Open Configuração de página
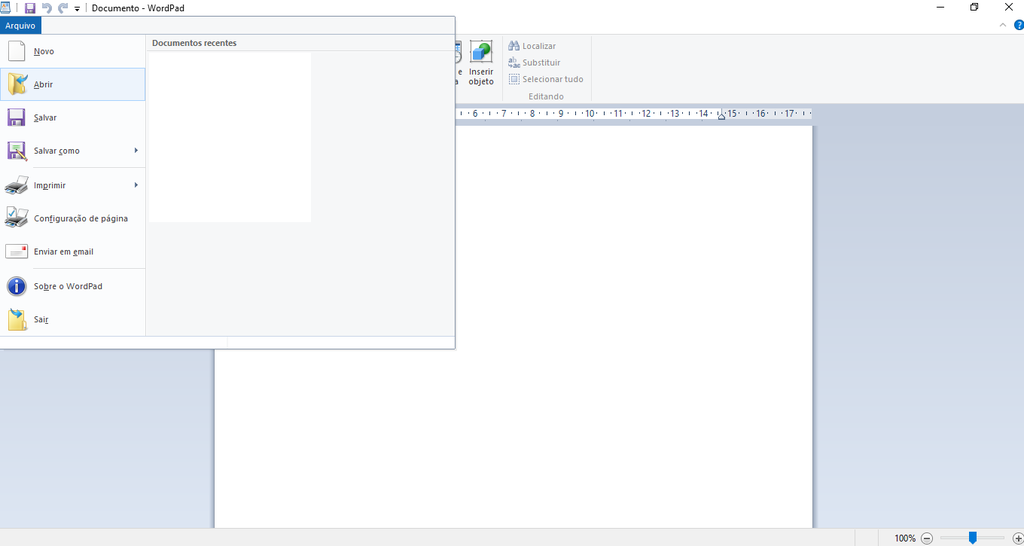 coord(72,218)
